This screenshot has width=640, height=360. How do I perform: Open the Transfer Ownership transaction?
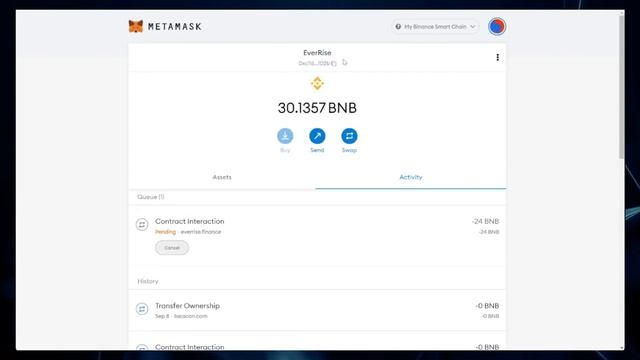pyautogui.click(x=317, y=311)
